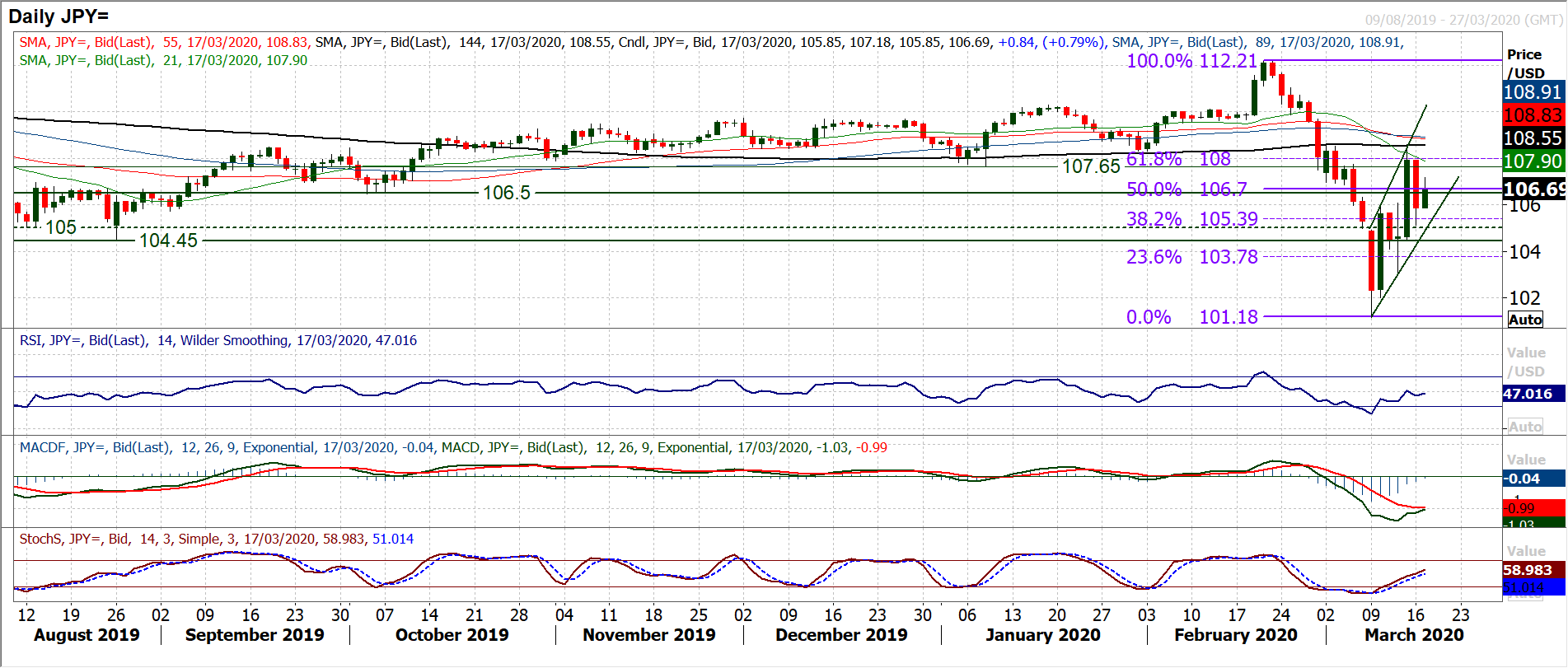Click the 104 price axis tick
The width and height of the screenshot is (1568, 668).
pyautogui.click(x=1524, y=252)
